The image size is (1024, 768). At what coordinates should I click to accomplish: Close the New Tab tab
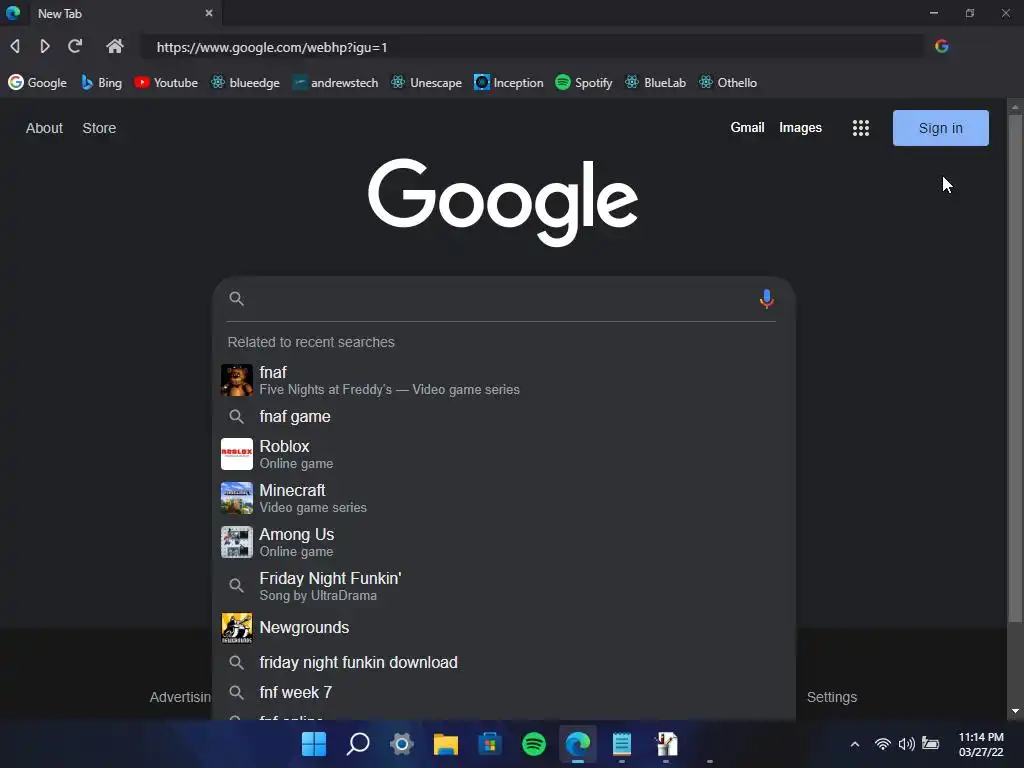[209, 13]
